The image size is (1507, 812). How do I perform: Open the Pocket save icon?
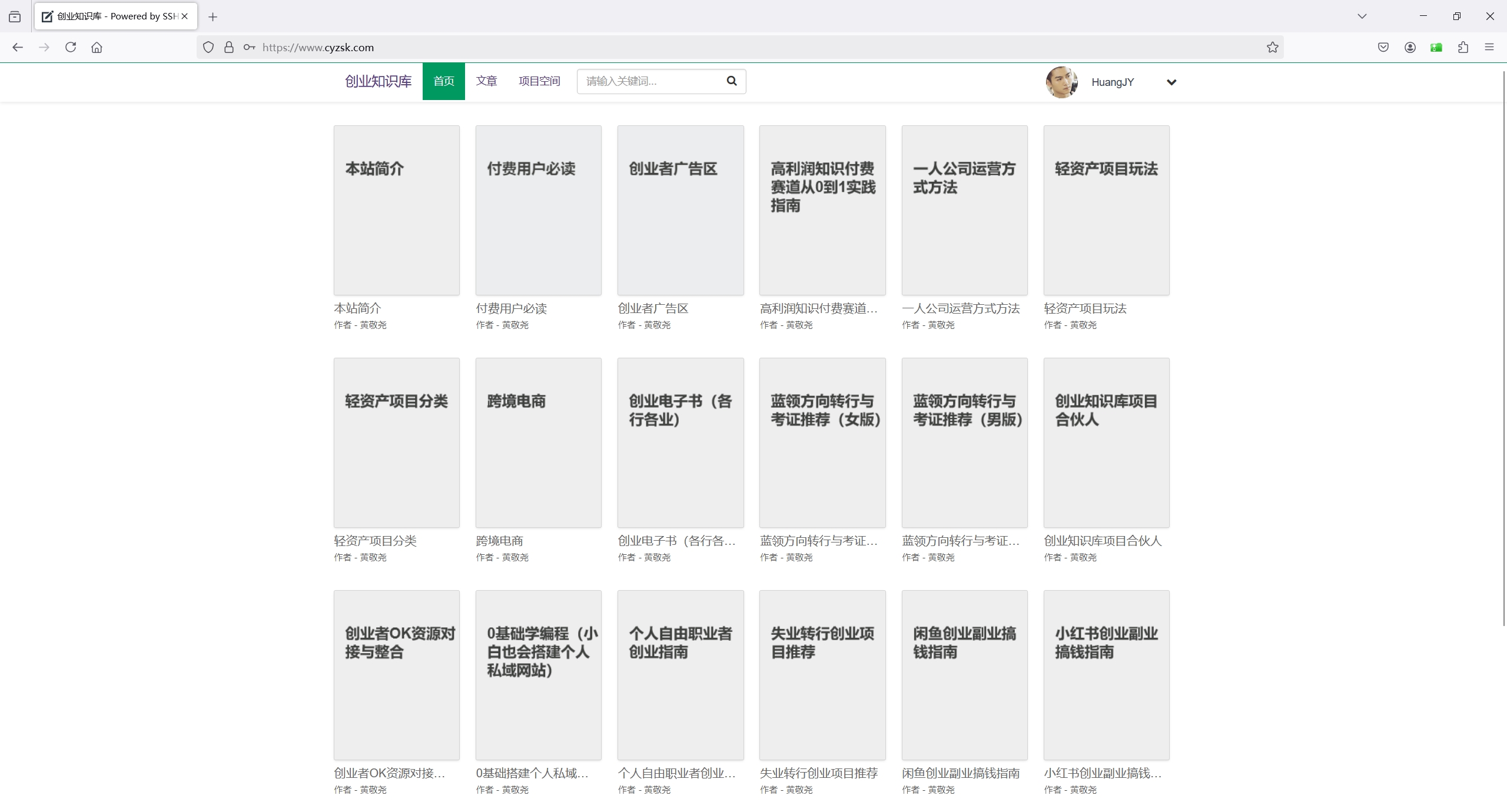pos(1383,47)
